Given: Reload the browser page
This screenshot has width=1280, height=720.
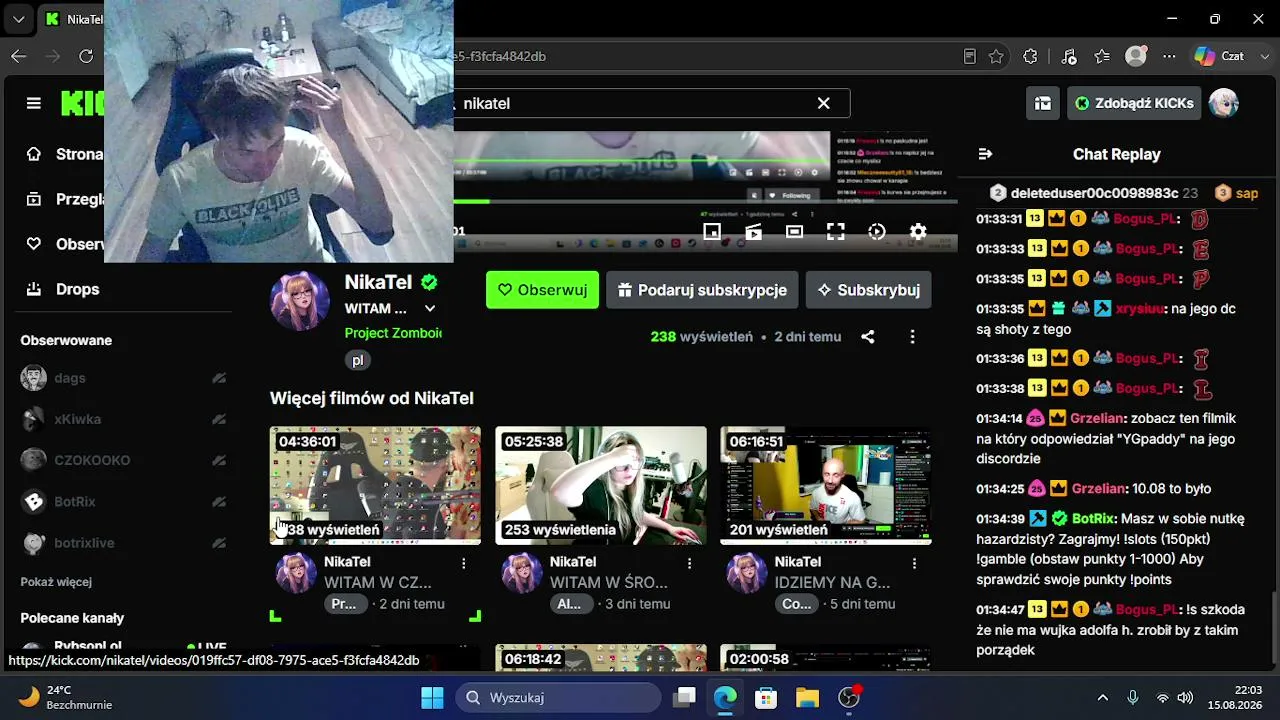Looking at the screenshot, I should pos(86,57).
